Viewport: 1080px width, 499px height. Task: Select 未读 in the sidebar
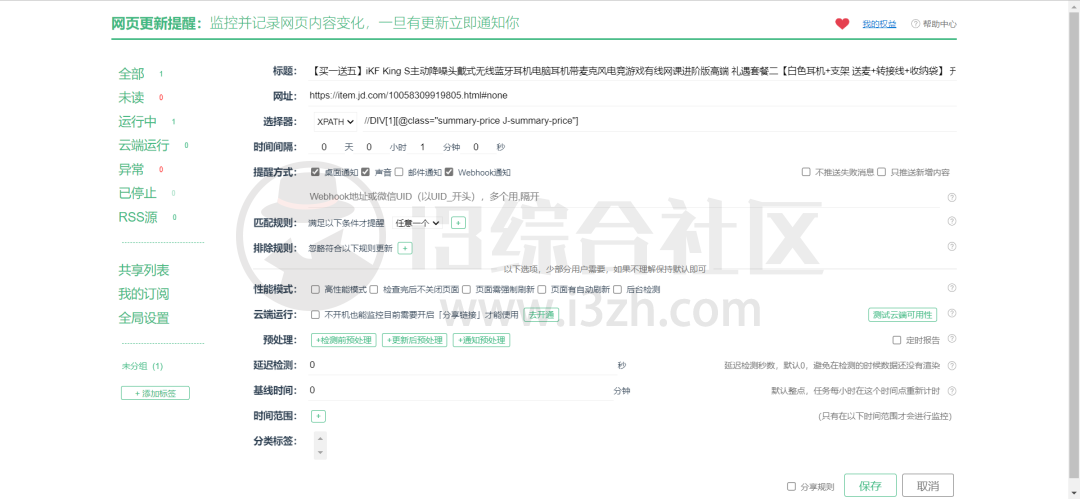pos(132,98)
